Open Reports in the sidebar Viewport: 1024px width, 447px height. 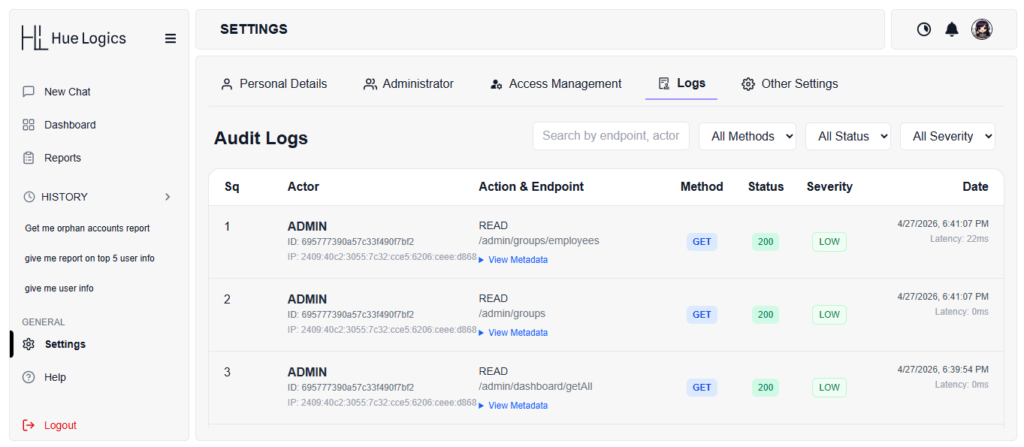pyautogui.click(x=62, y=158)
